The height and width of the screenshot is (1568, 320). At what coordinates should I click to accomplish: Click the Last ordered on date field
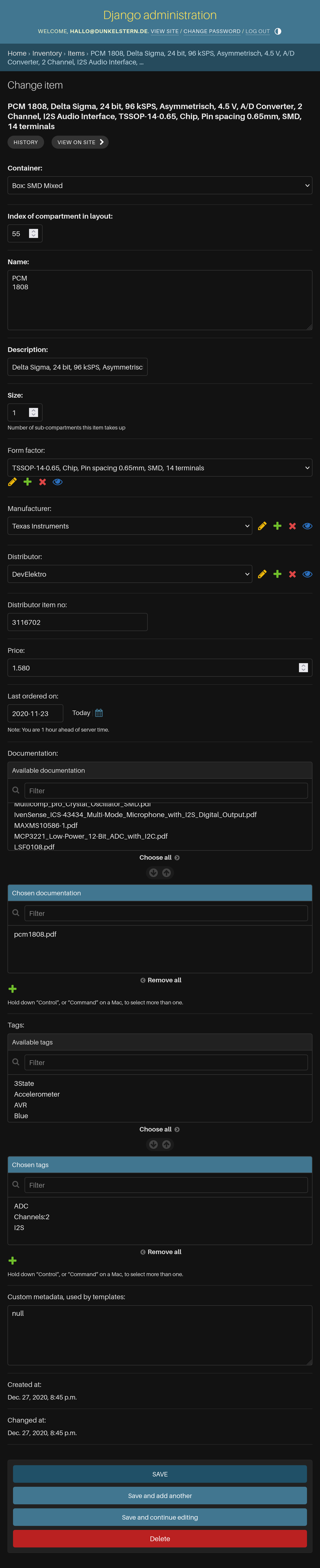click(35, 713)
